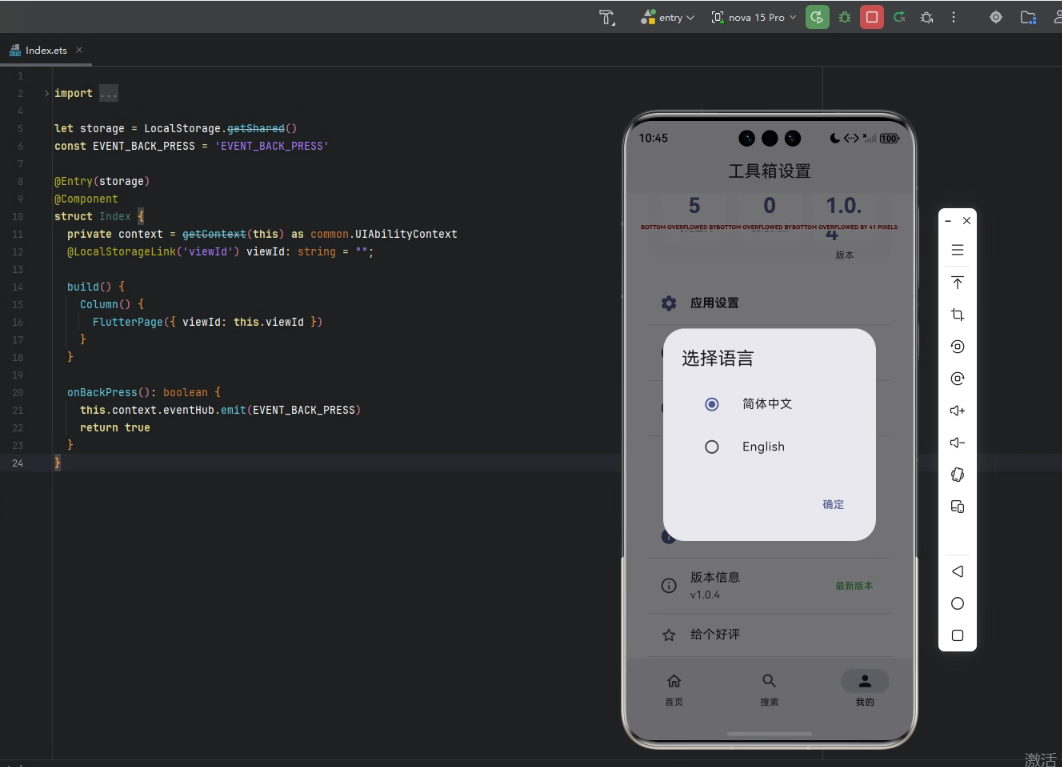Click the 应用设置 section heading

coord(714,303)
